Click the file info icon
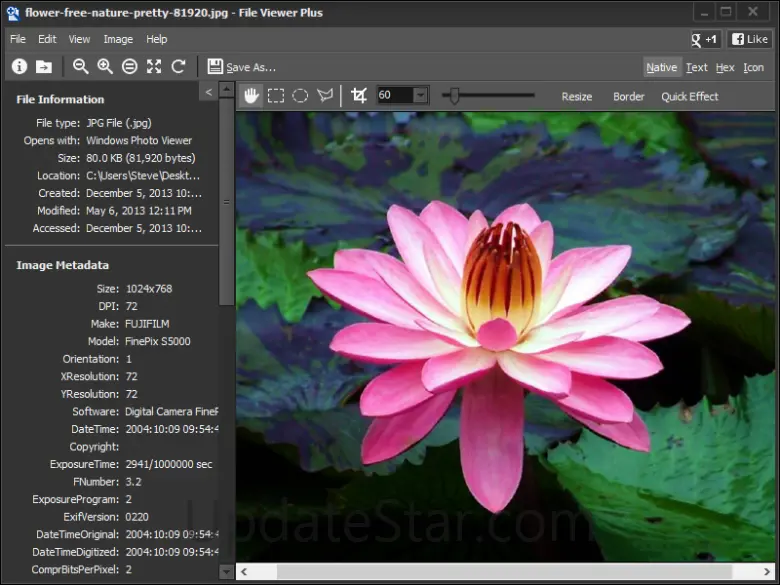Screen dimensions: 780x585 pos(19,67)
